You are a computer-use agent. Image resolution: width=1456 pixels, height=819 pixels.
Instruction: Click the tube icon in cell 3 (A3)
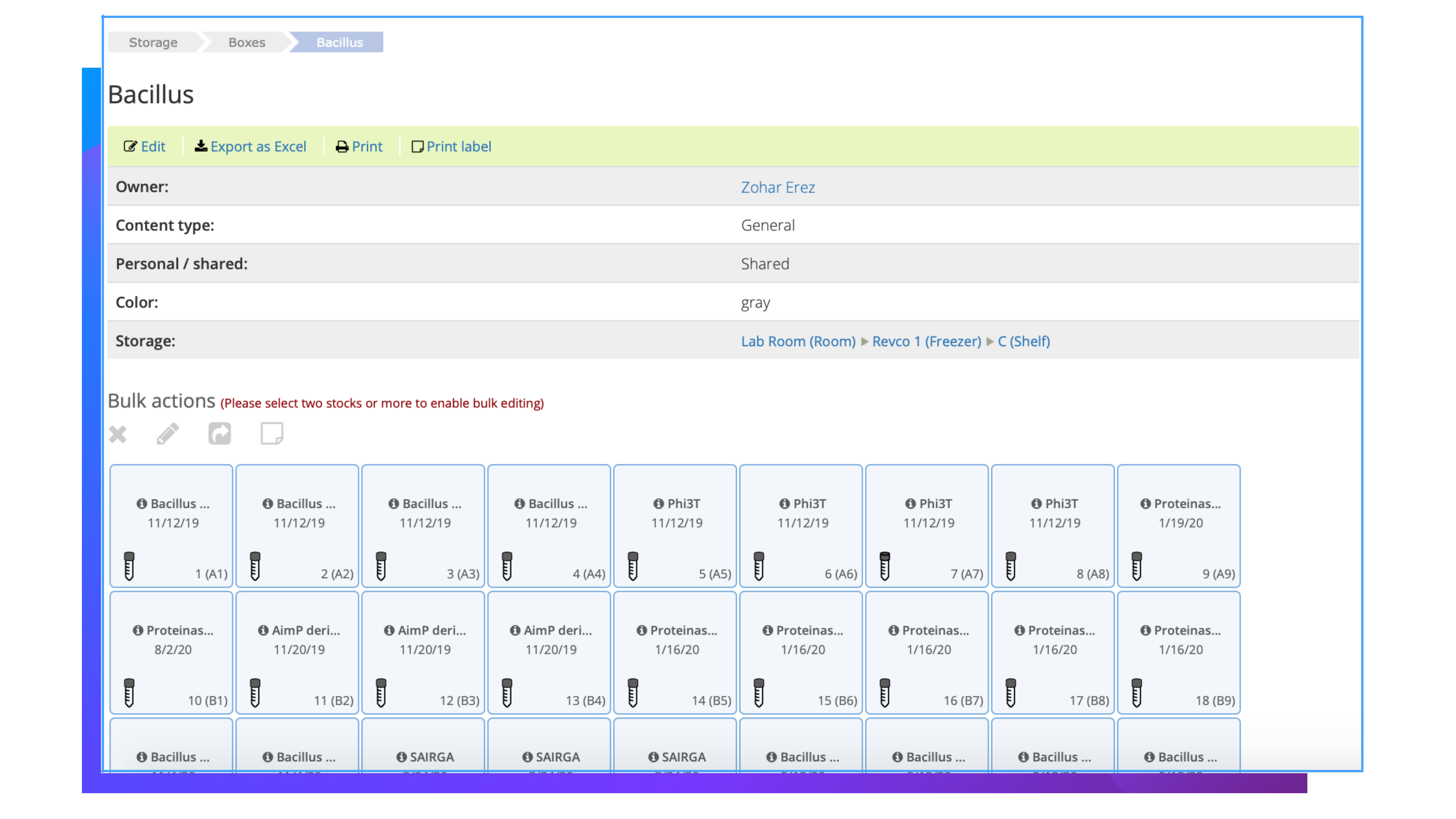pyautogui.click(x=381, y=566)
